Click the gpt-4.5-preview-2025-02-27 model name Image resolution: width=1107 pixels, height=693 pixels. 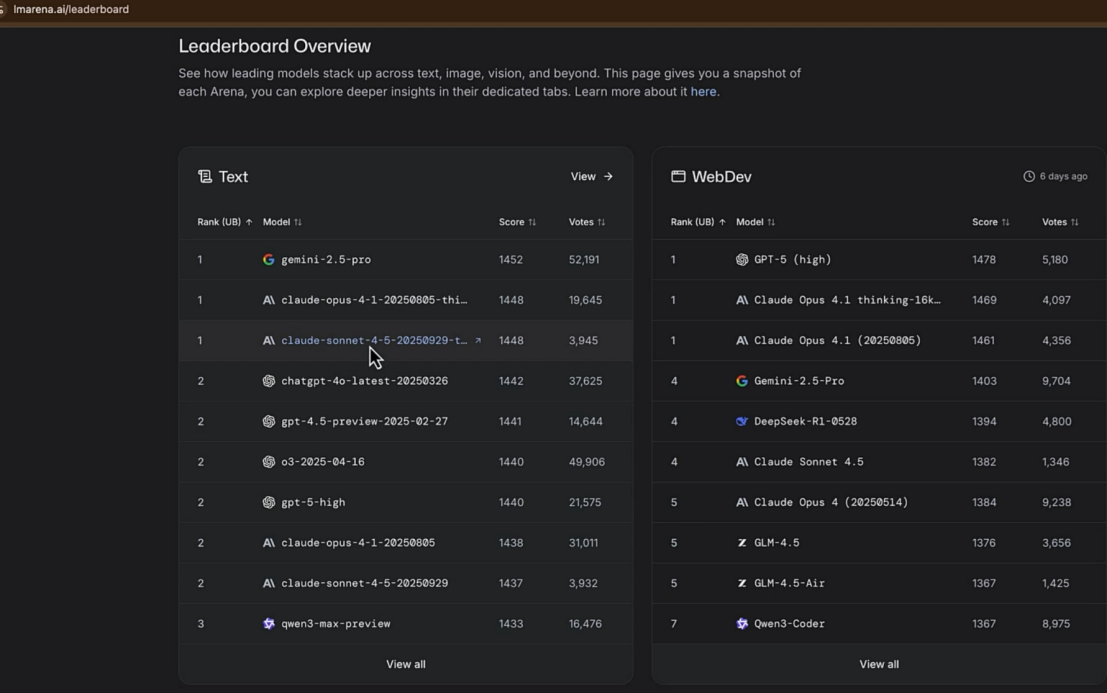[x=364, y=421]
